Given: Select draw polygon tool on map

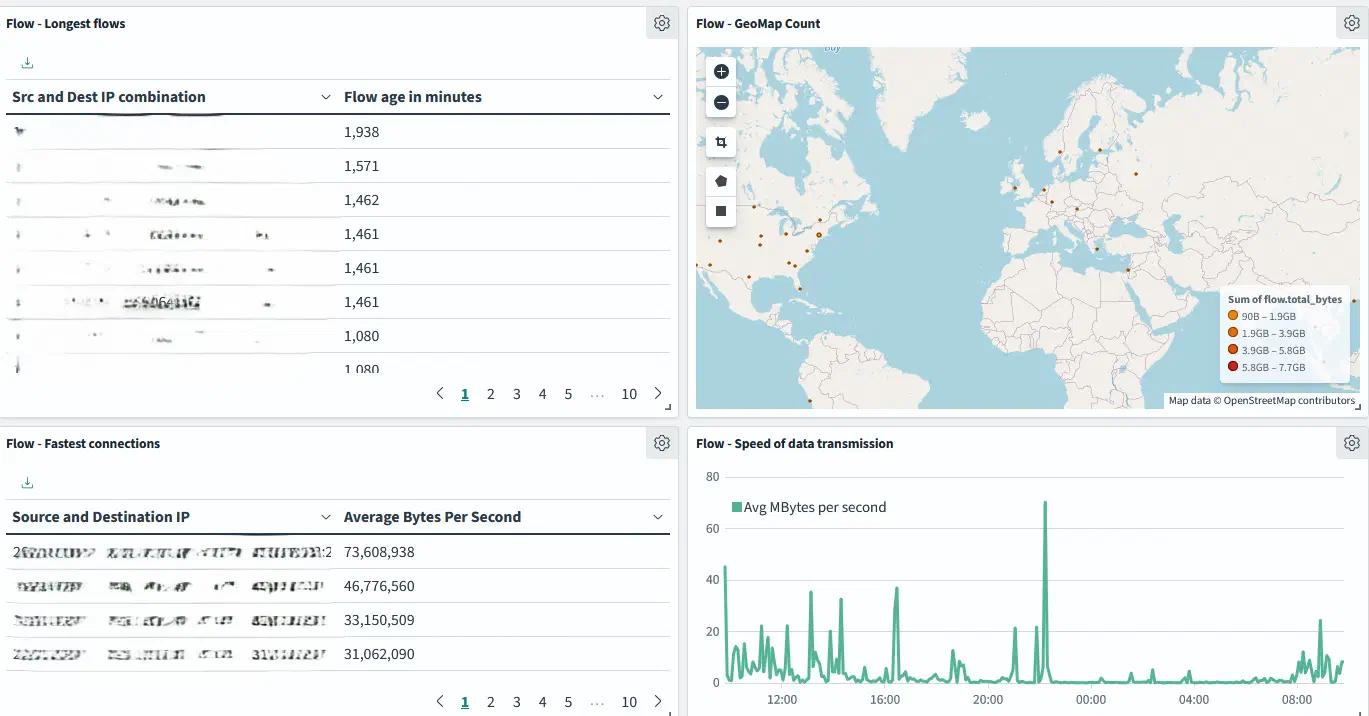Looking at the screenshot, I should (721, 181).
